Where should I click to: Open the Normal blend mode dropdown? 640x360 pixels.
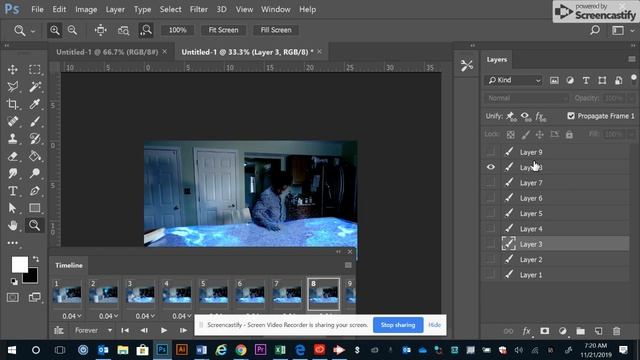(x=526, y=98)
